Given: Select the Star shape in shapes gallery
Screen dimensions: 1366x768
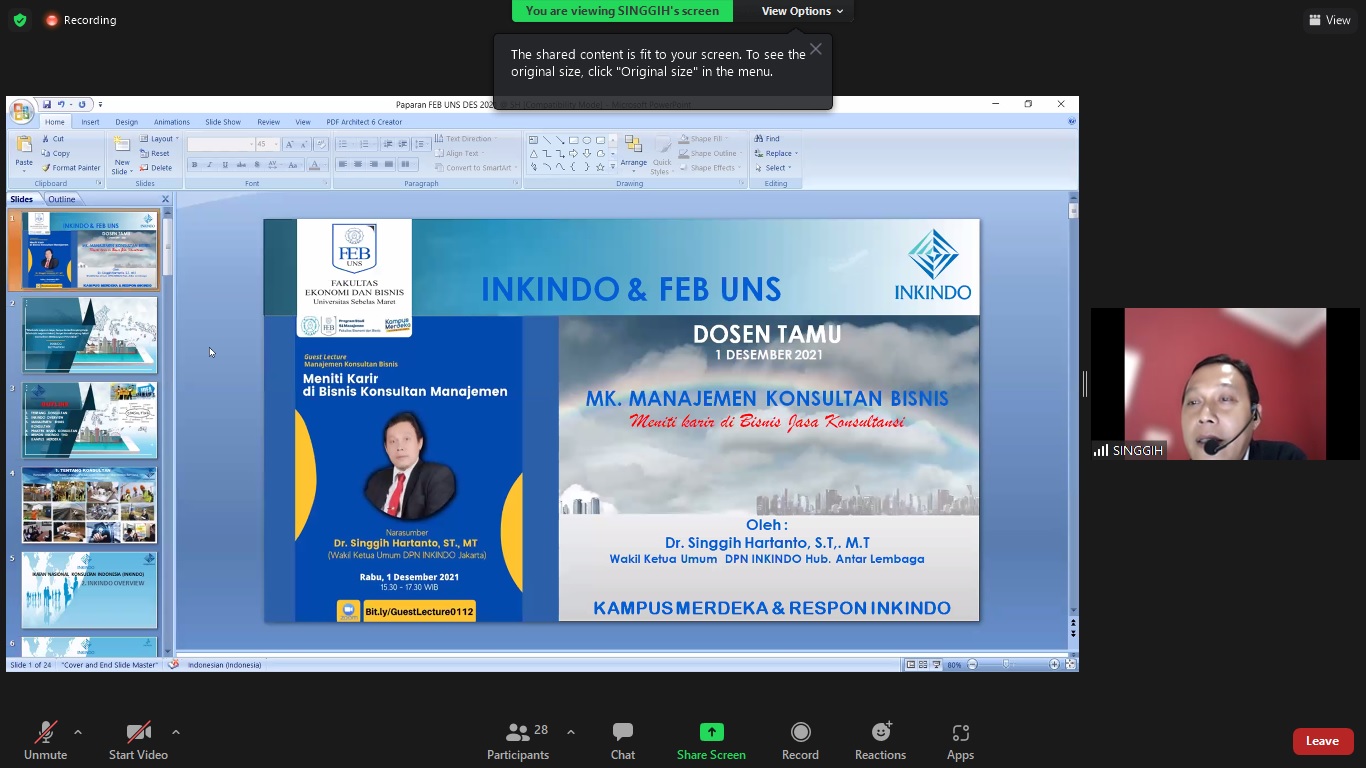Looking at the screenshot, I should point(600,167).
